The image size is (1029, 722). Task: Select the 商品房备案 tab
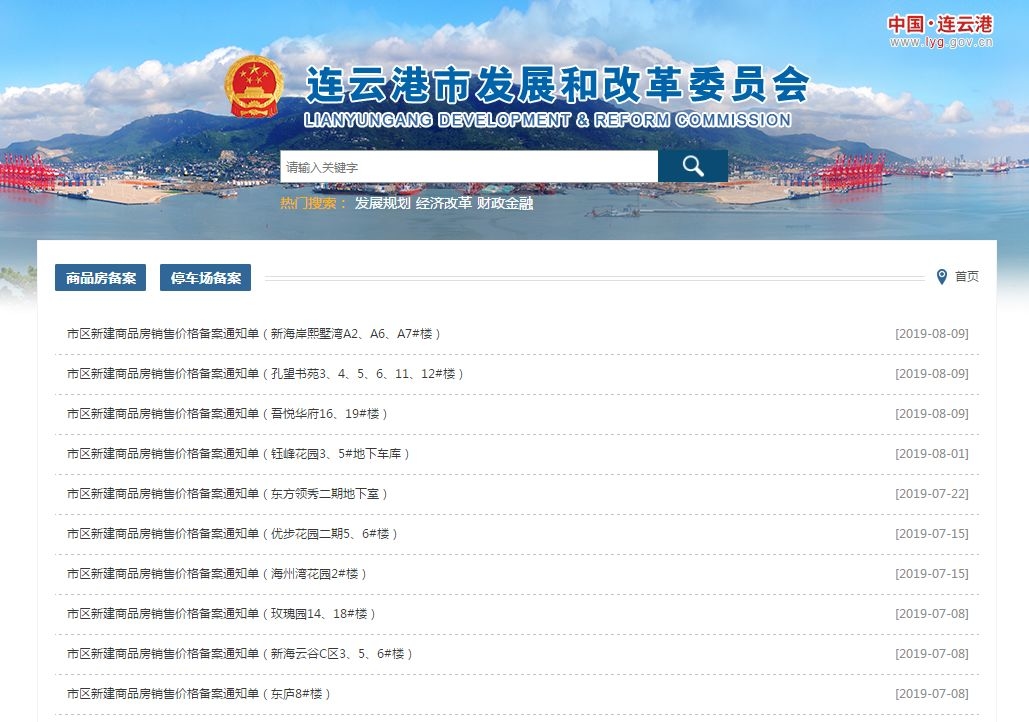click(100, 278)
